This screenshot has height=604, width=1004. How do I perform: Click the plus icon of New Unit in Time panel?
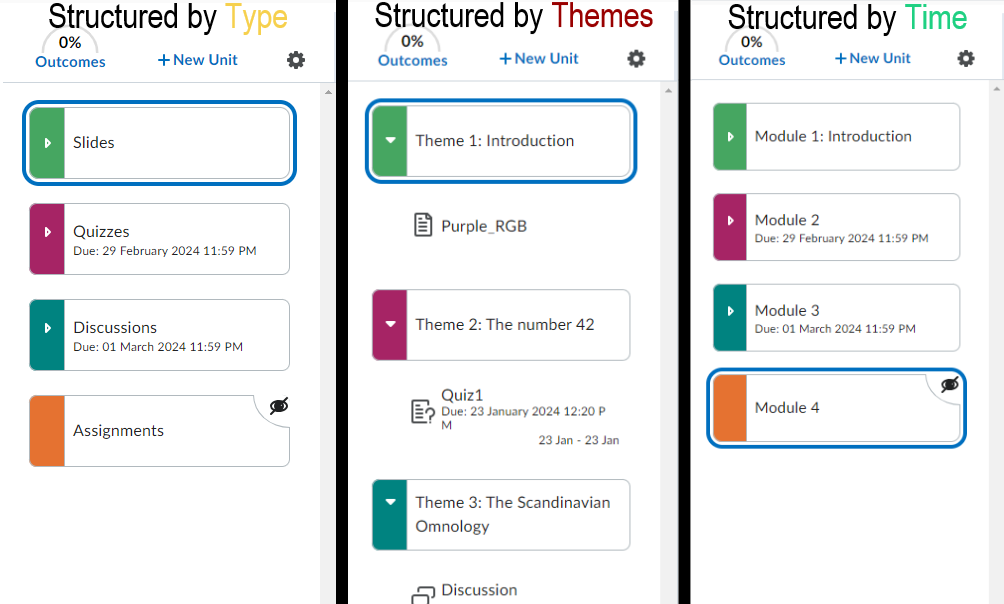pos(841,58)
